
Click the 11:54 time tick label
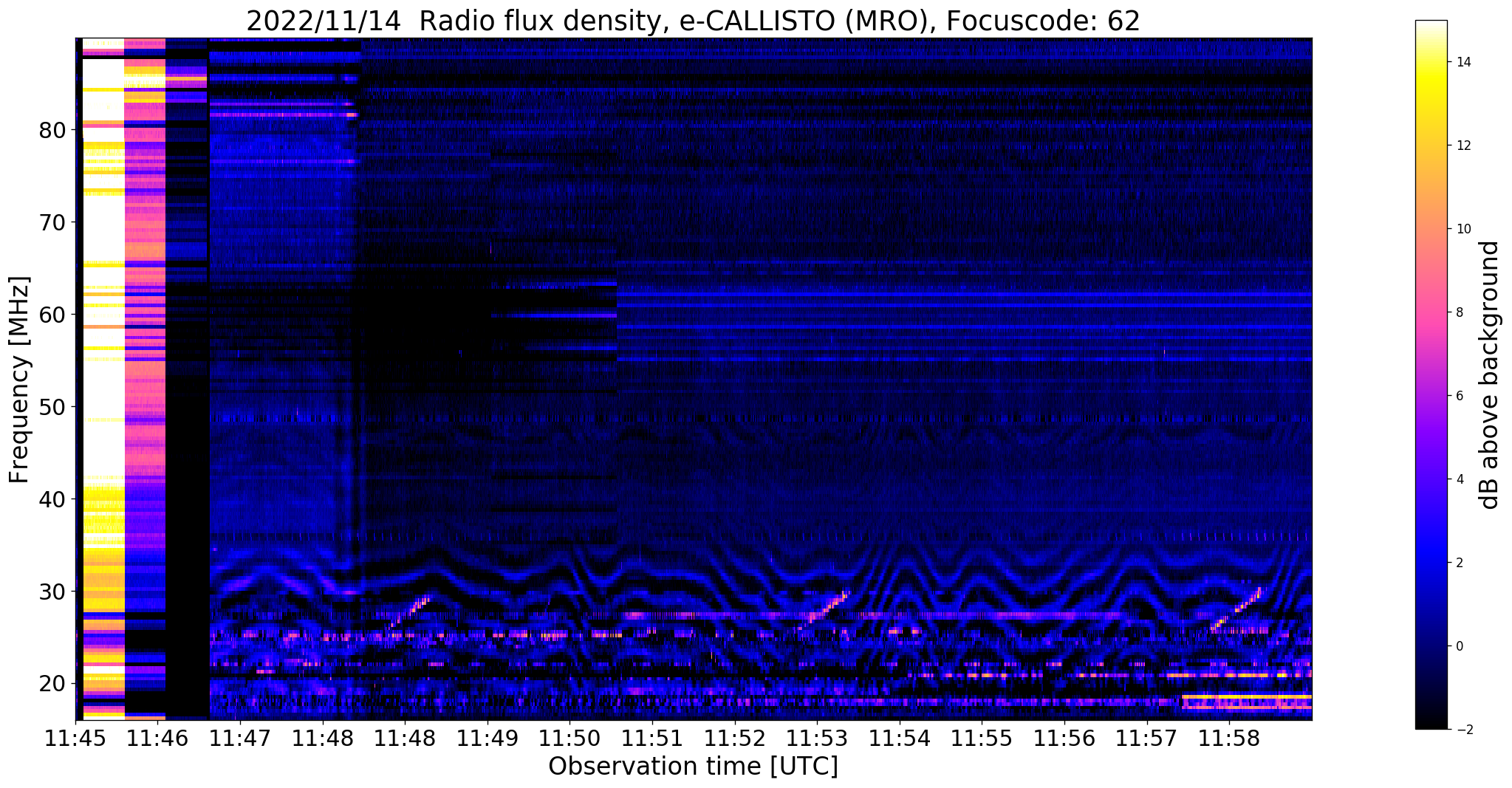899,738
